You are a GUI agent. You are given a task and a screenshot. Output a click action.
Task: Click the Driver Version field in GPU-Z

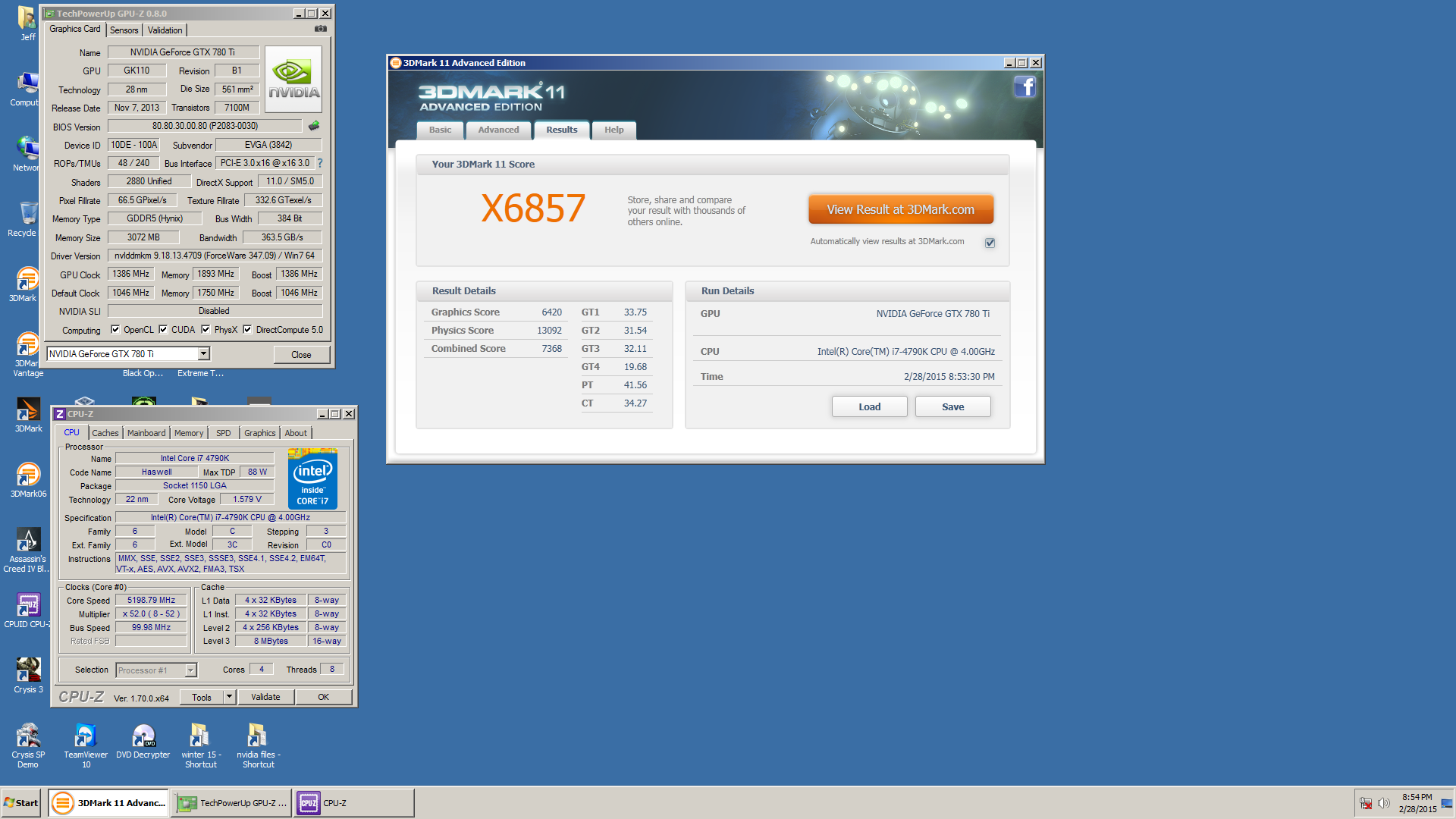(x=215, y=256)
